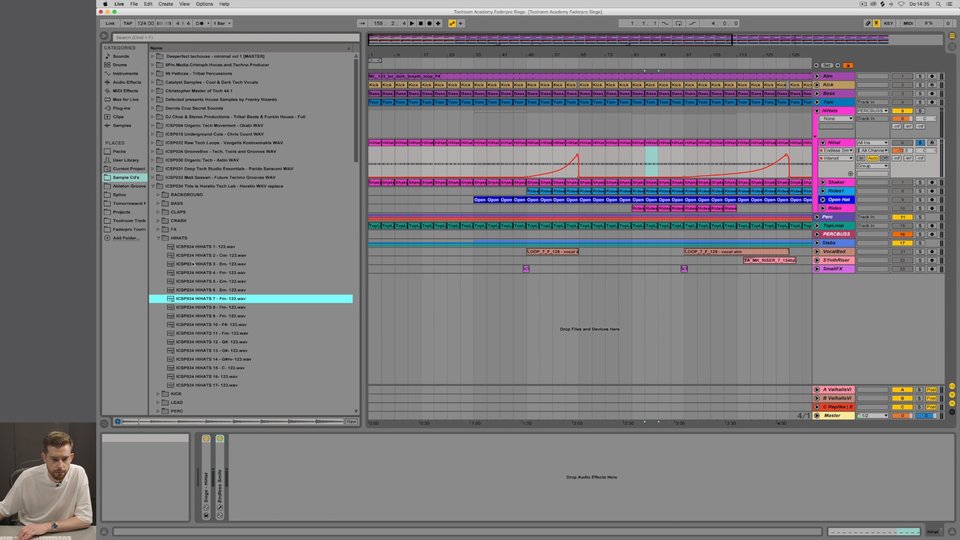
Task: Toggle Follow playback arrow button
Action: pyautogui.click(x=362, y=23)
